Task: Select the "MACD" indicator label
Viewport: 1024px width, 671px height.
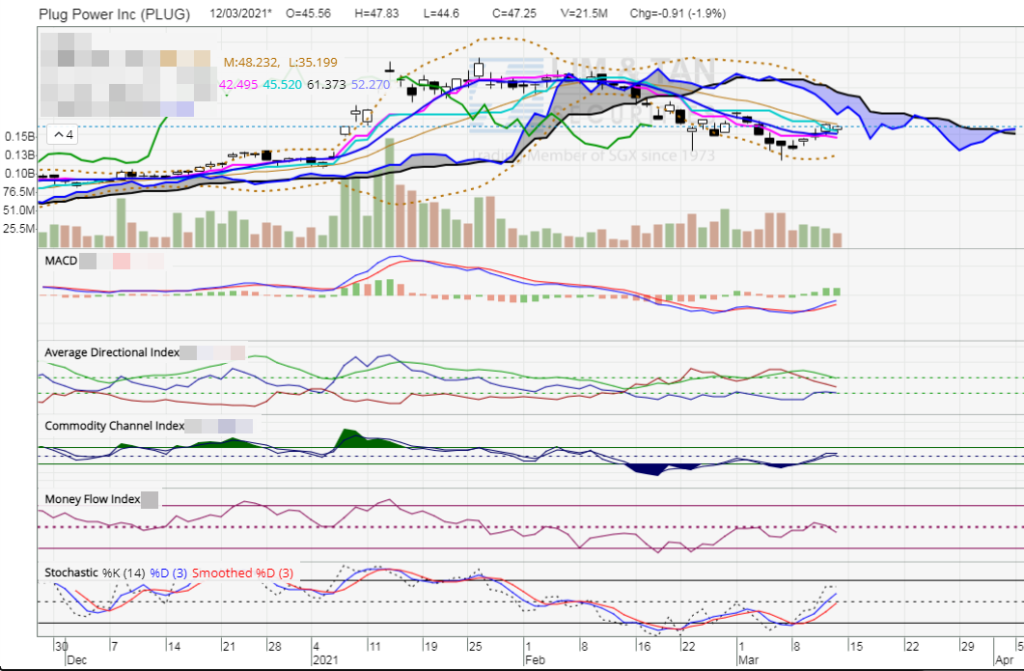Action: (61, 261)
